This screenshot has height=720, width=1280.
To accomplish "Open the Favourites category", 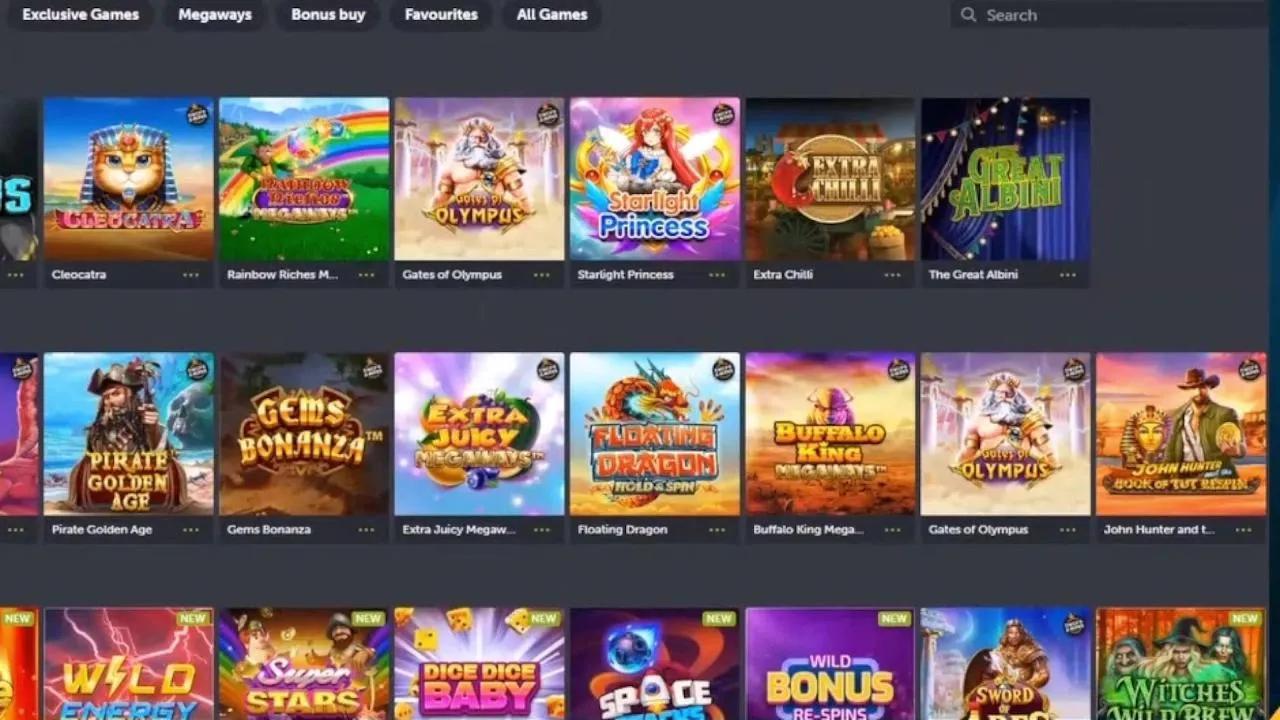I will click(x=441, y=15).
